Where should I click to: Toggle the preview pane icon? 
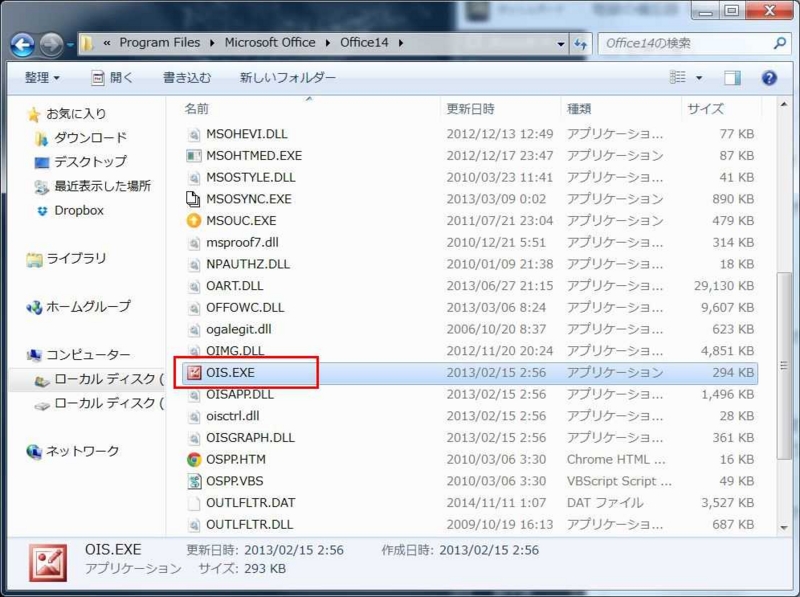point(732,78)
